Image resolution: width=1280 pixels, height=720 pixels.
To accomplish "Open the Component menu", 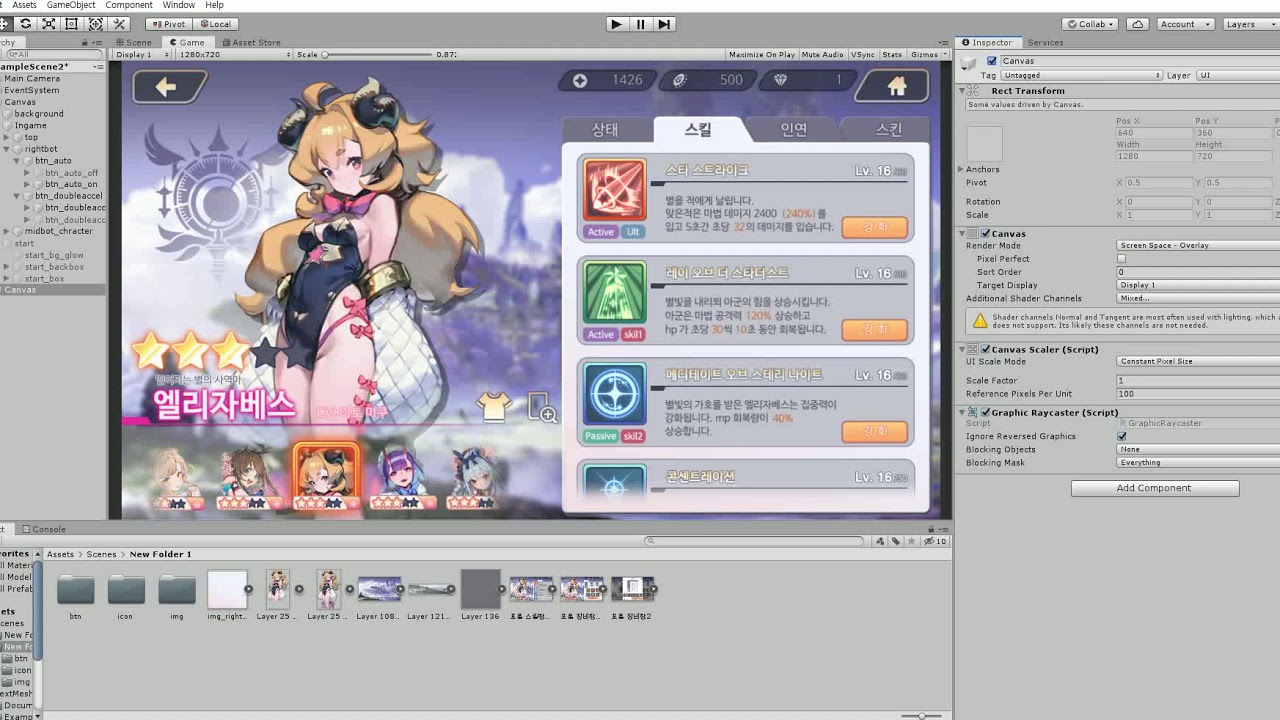I will [129, 5].
